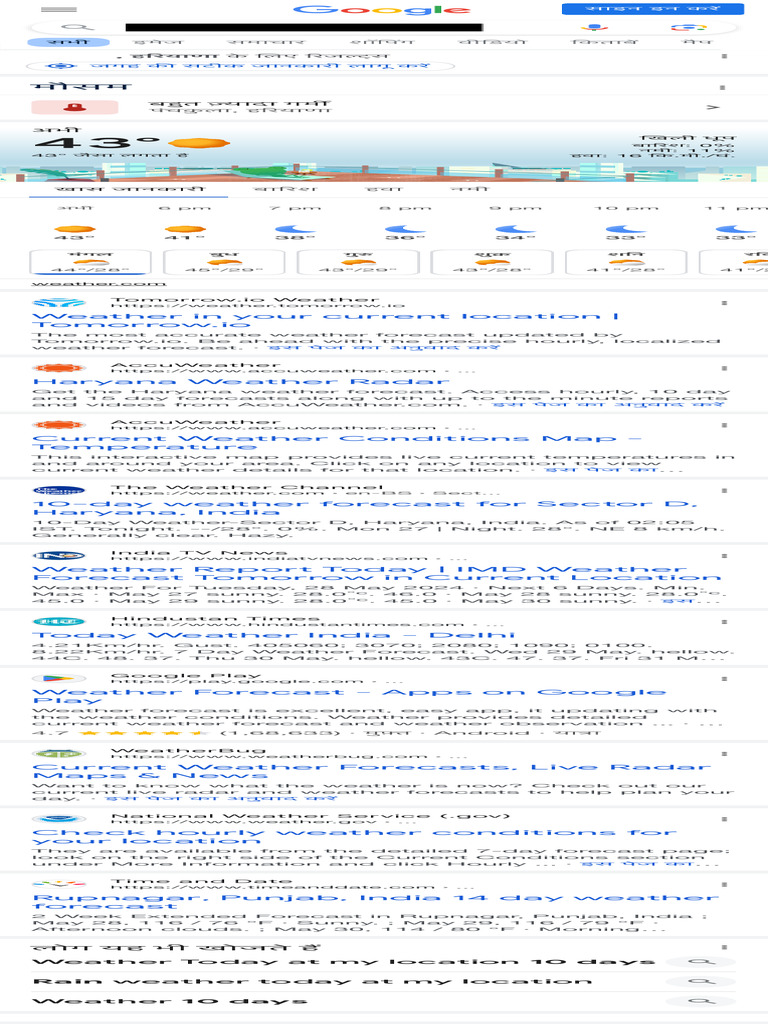Switch to the इमेज (Images) tab
768x1024 pixels.
159,42
